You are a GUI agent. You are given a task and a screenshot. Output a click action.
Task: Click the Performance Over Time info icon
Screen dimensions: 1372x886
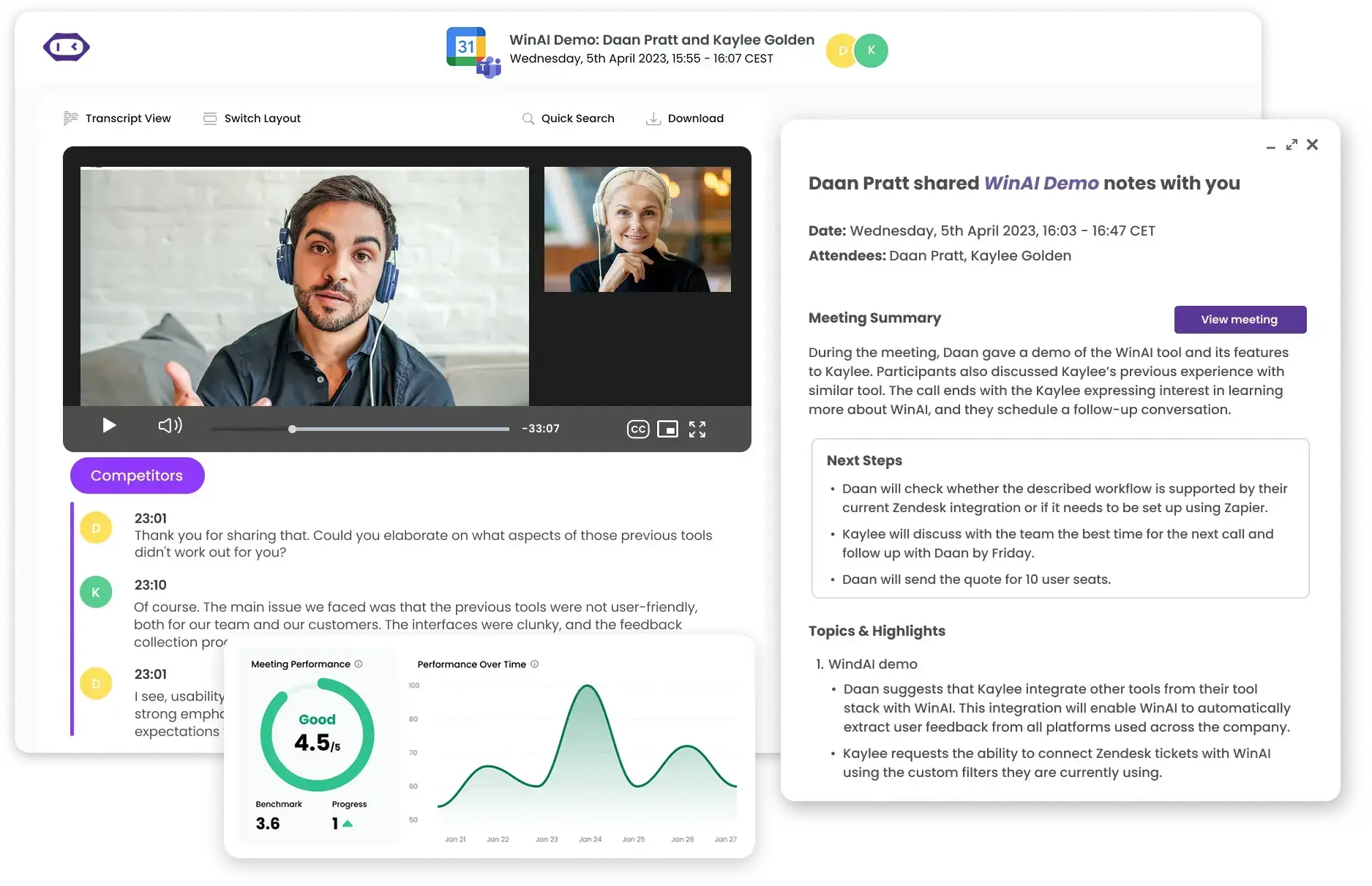pos(534,664)
